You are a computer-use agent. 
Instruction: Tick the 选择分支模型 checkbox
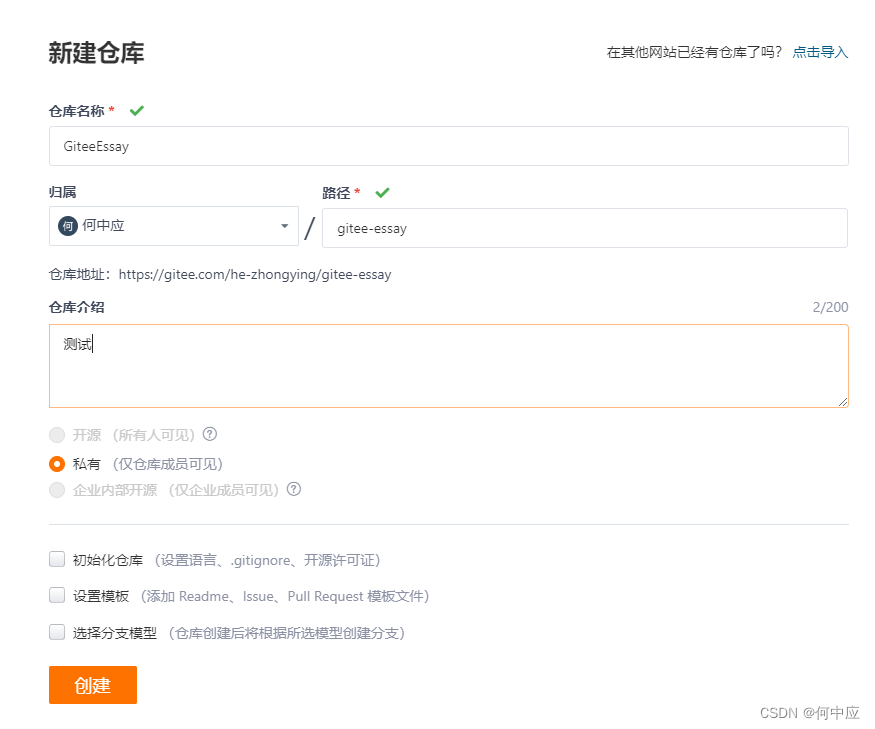57,631
